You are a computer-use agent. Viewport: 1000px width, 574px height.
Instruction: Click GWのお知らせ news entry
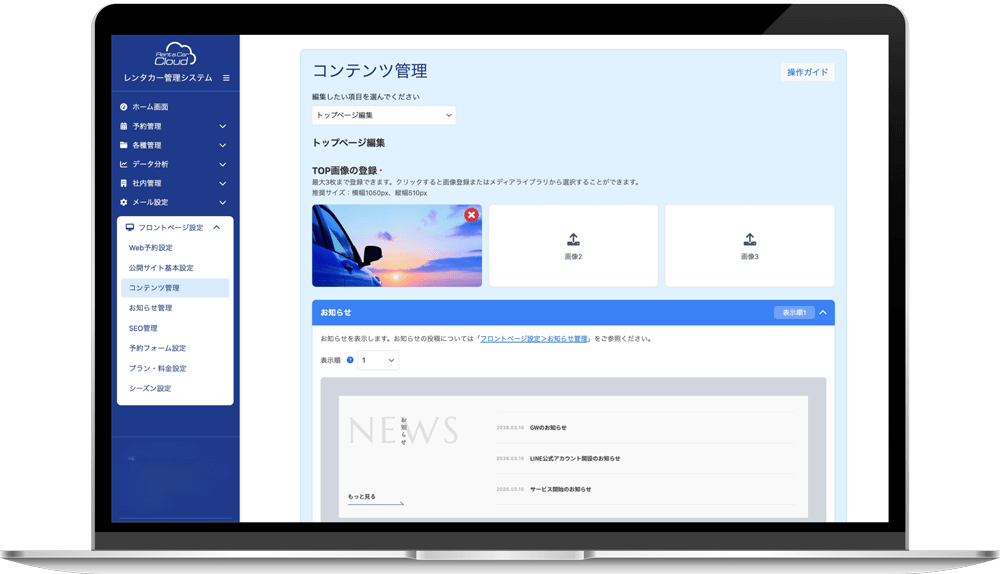[548, 428]
